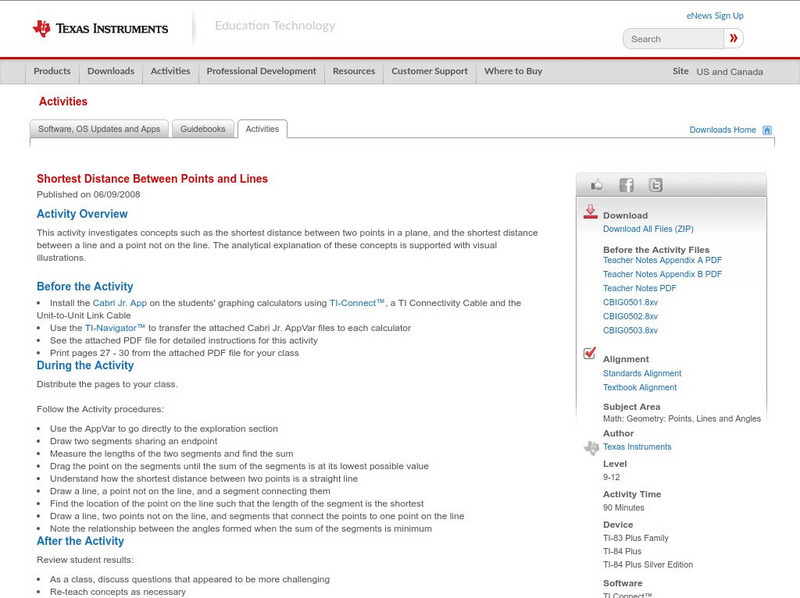The image size is (800, 598).
Task: Click title Shortest Distance Between Points and Lines
Action: 152,179
